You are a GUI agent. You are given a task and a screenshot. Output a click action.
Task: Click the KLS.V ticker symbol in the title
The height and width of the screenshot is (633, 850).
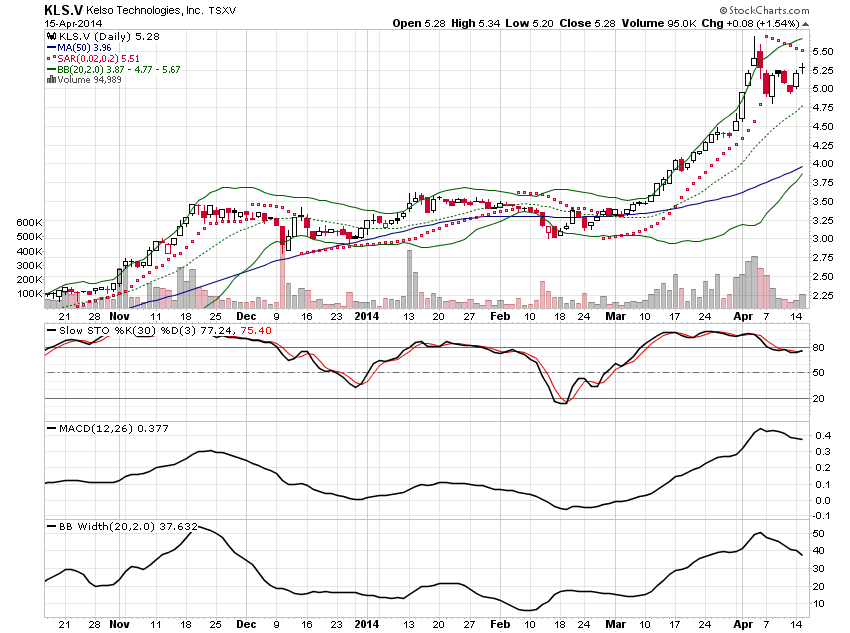(x=63, y=10)
